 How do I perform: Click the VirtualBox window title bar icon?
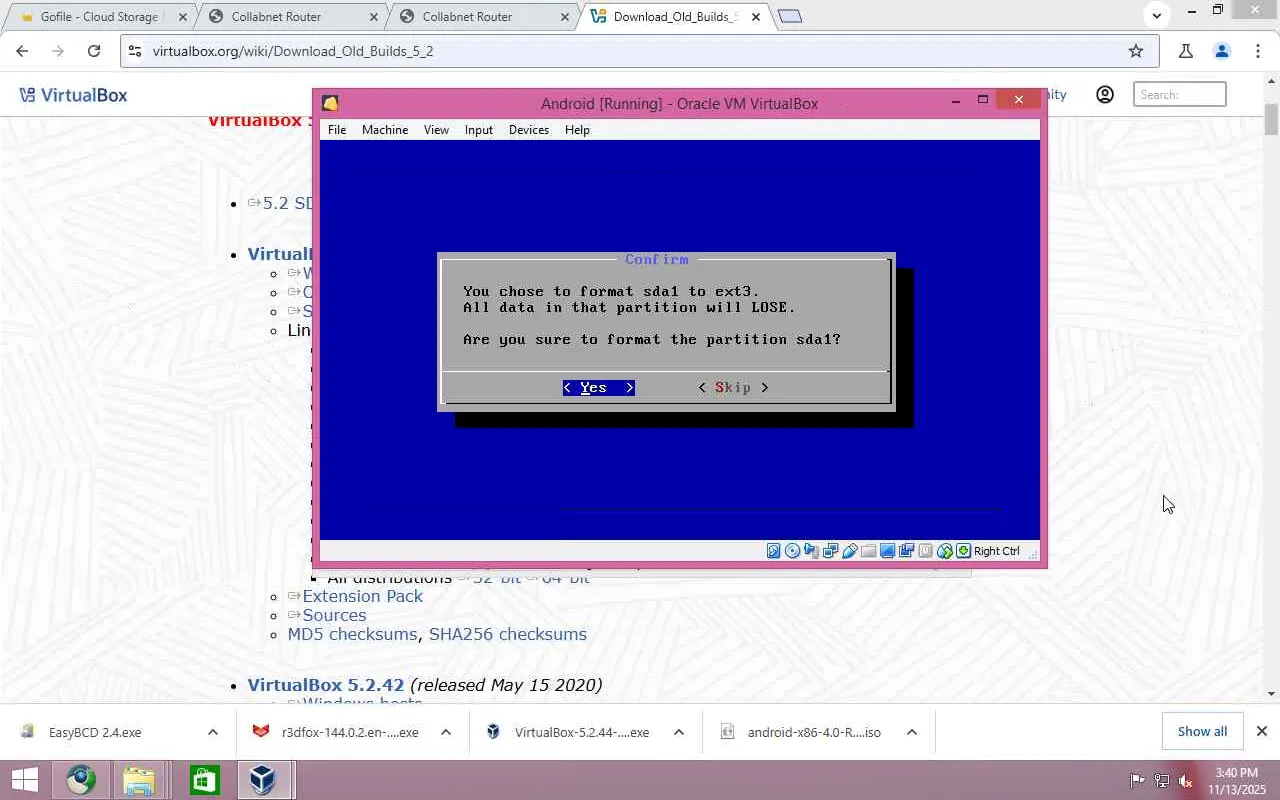(x=330, y=103)
